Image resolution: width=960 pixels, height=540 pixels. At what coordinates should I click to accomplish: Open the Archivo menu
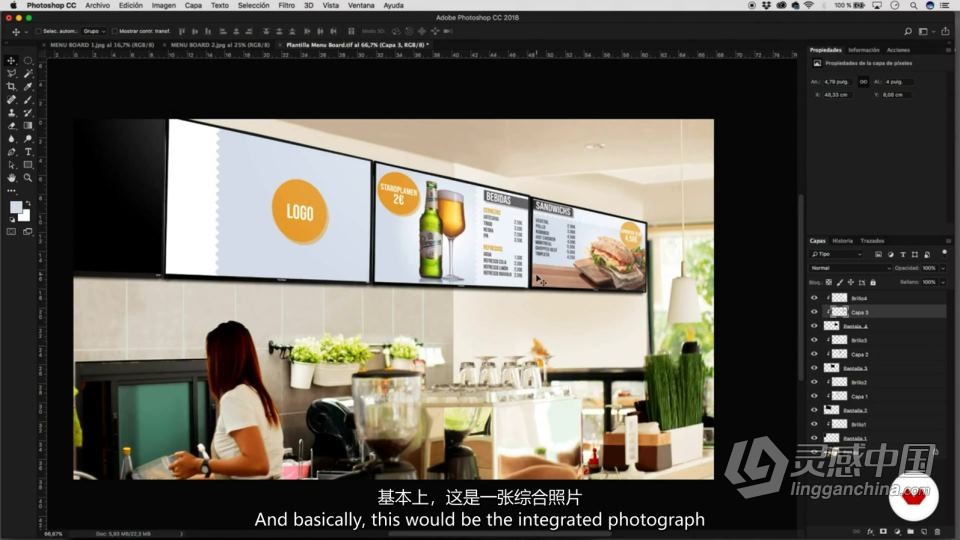pos(97,5)
